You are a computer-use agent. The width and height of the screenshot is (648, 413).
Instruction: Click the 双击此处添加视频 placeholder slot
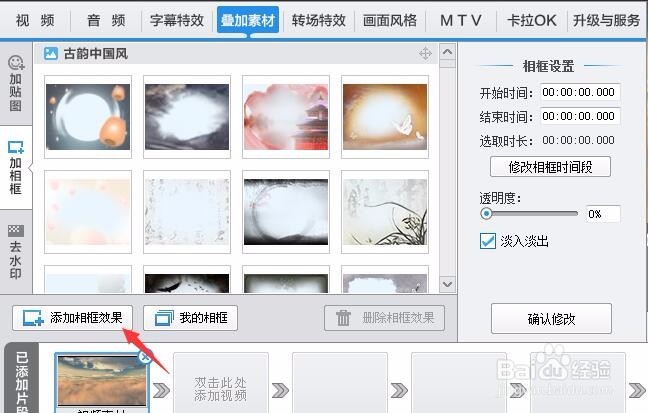[x=221, y=383]
